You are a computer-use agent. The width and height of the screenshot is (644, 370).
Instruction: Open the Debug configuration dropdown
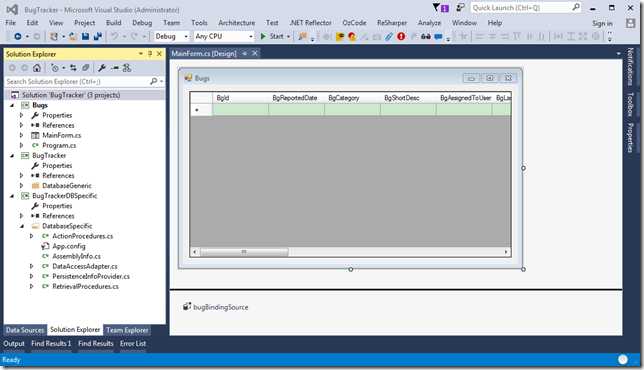(186, 37)
